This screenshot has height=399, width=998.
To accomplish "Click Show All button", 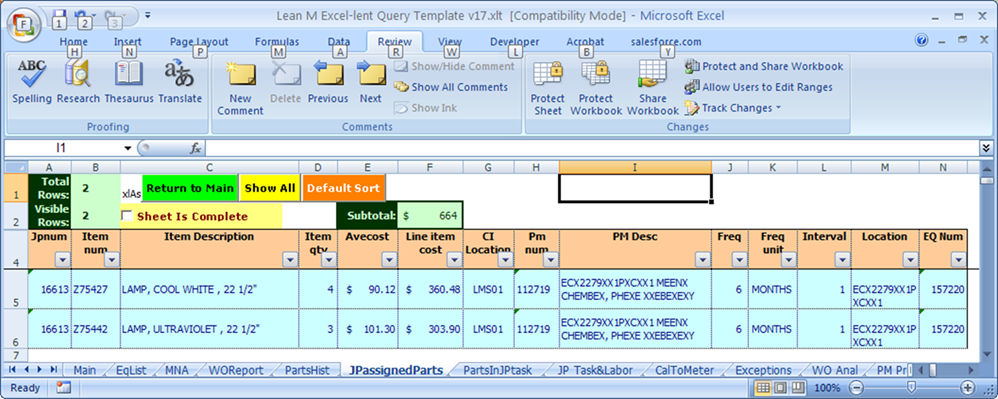I will (x=270, y=188).
